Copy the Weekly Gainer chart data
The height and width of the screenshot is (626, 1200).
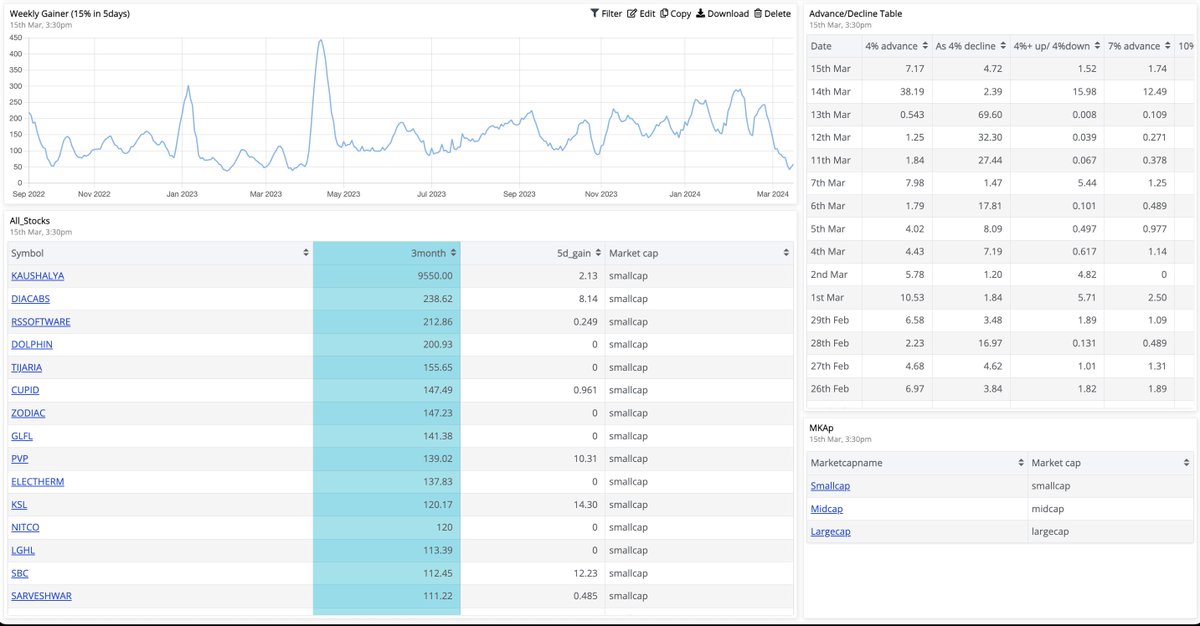point(676,13)
